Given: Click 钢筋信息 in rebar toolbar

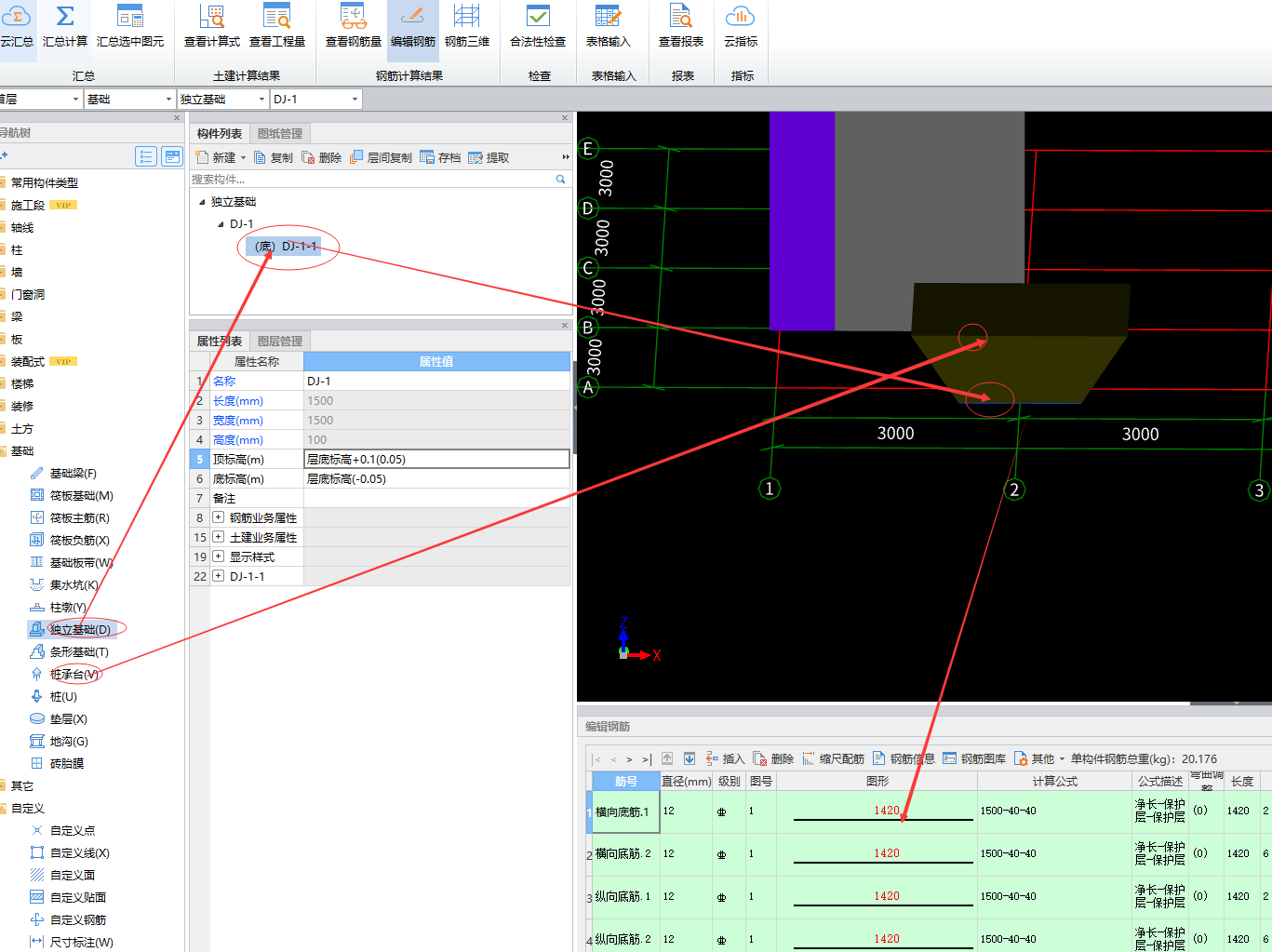Looking at the screenshot, I should (904, 758).
